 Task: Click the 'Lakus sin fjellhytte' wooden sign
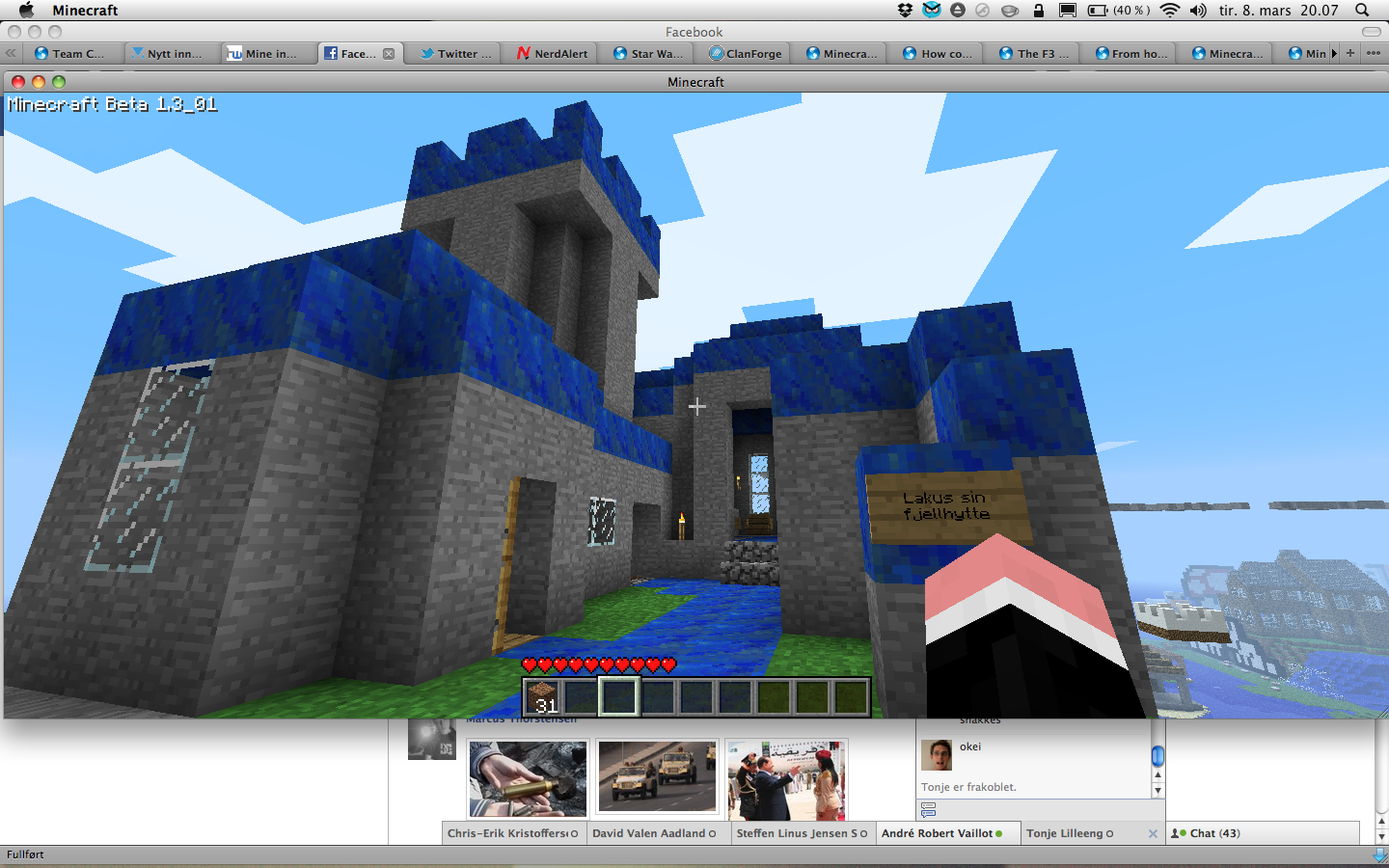pos(947,505)
